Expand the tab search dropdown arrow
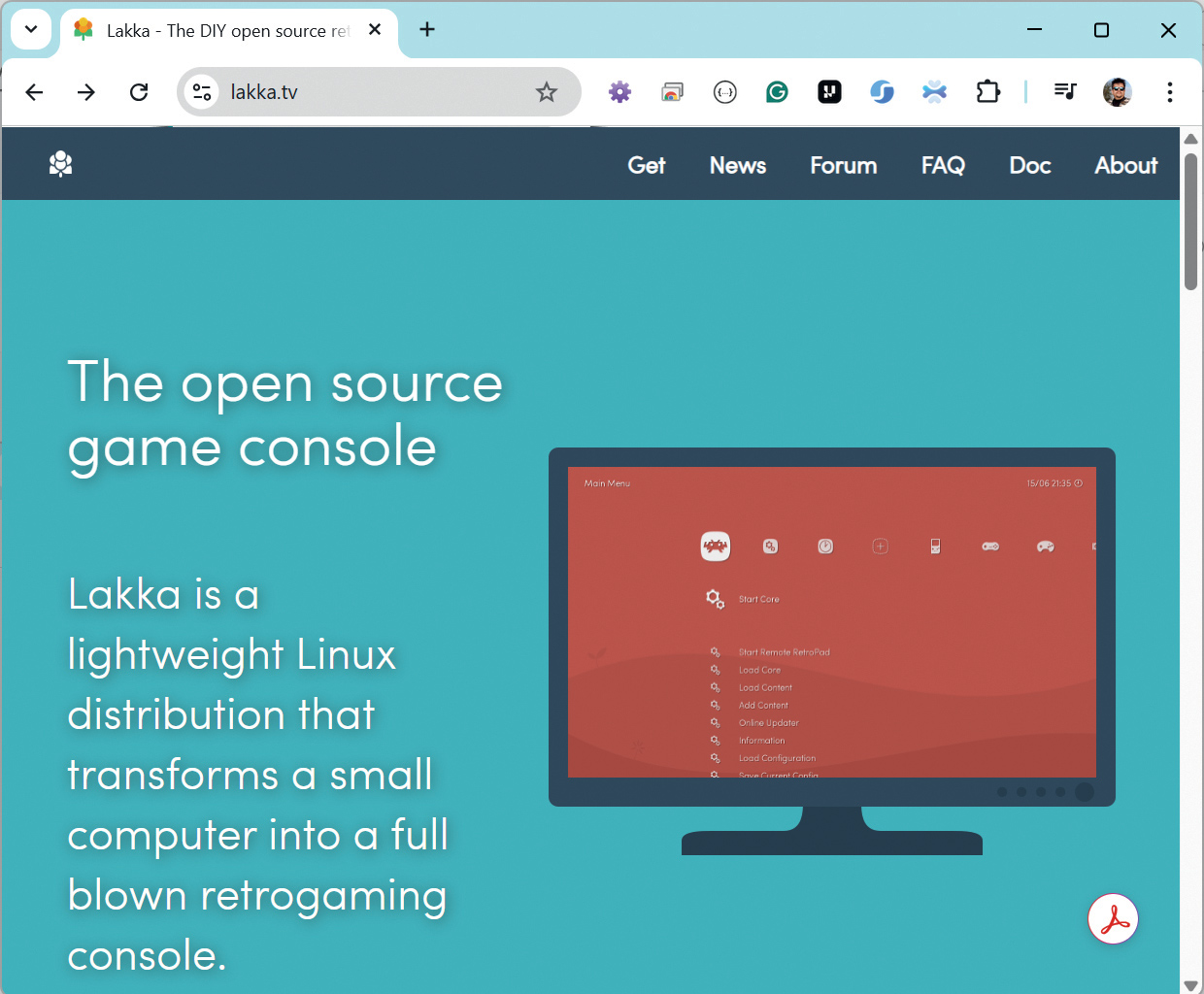This screenshot has width=1204, height=994. (31, 30)
